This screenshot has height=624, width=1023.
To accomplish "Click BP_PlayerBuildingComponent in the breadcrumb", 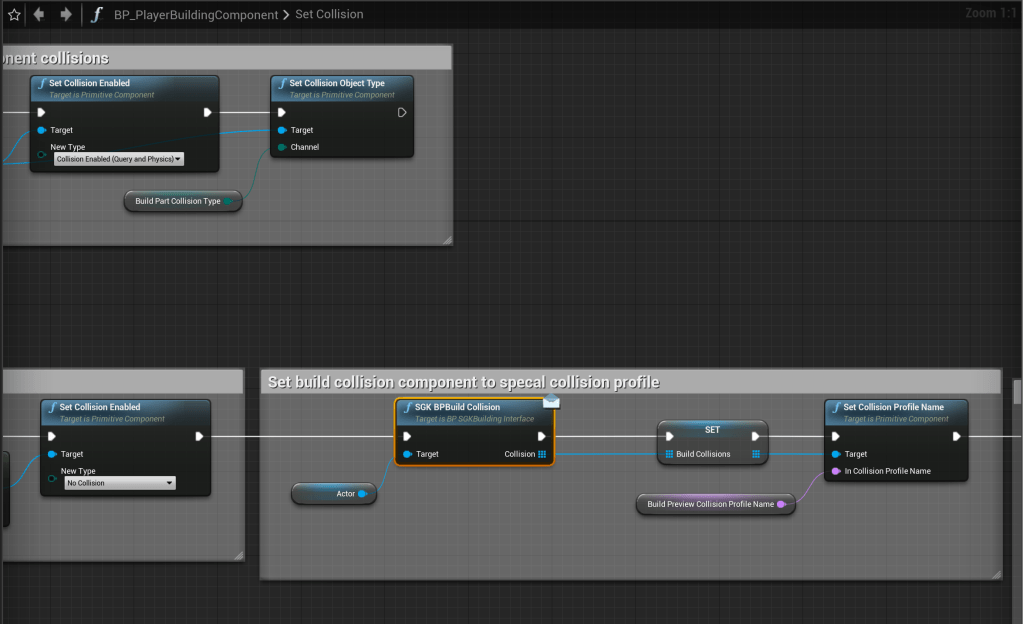I will (x=196, y=15).
